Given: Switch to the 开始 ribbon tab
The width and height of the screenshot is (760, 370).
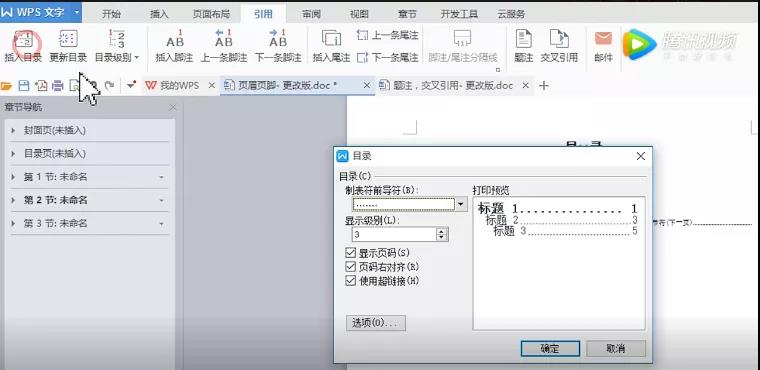Looking at the screenshot, I should [111, 14].
